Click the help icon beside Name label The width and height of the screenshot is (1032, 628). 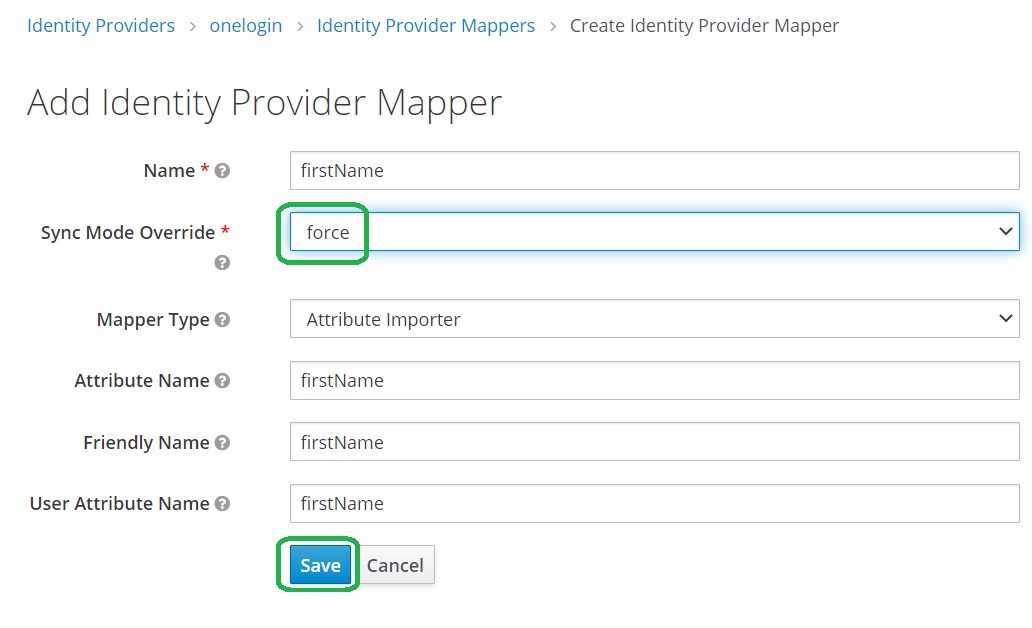(222, 171)
